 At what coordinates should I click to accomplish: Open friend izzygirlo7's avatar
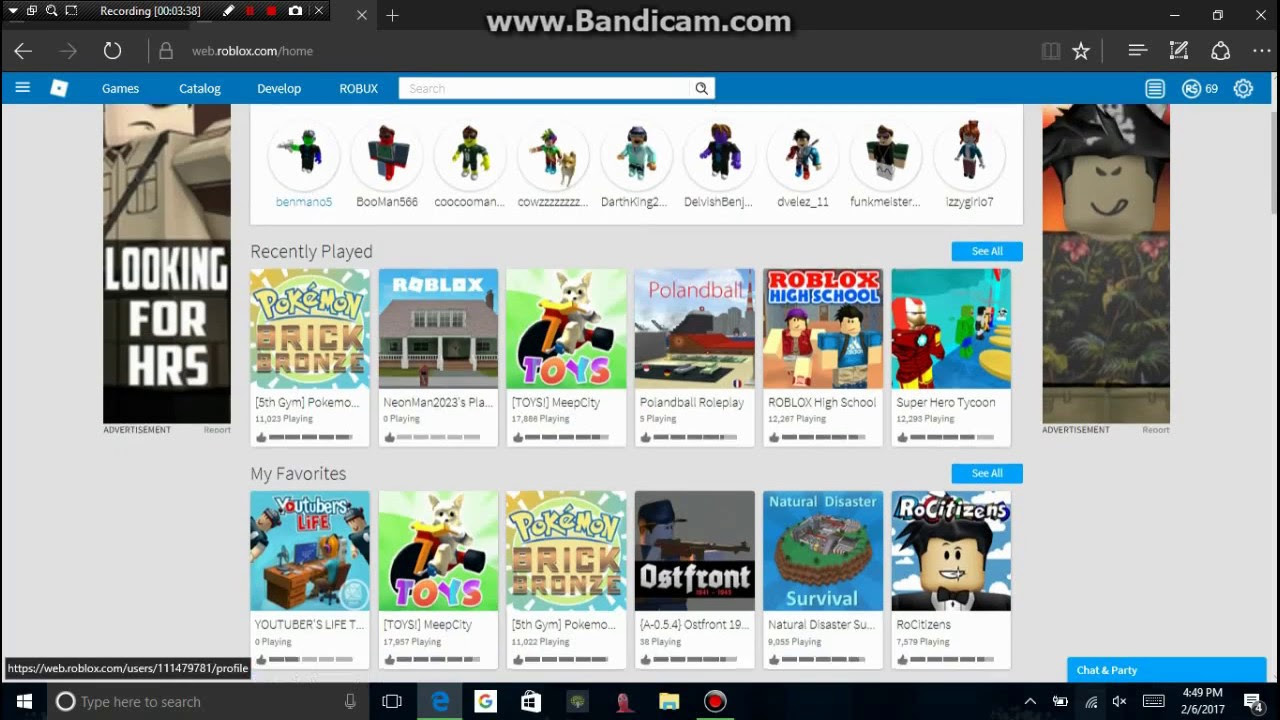click(x=969, y=154)
